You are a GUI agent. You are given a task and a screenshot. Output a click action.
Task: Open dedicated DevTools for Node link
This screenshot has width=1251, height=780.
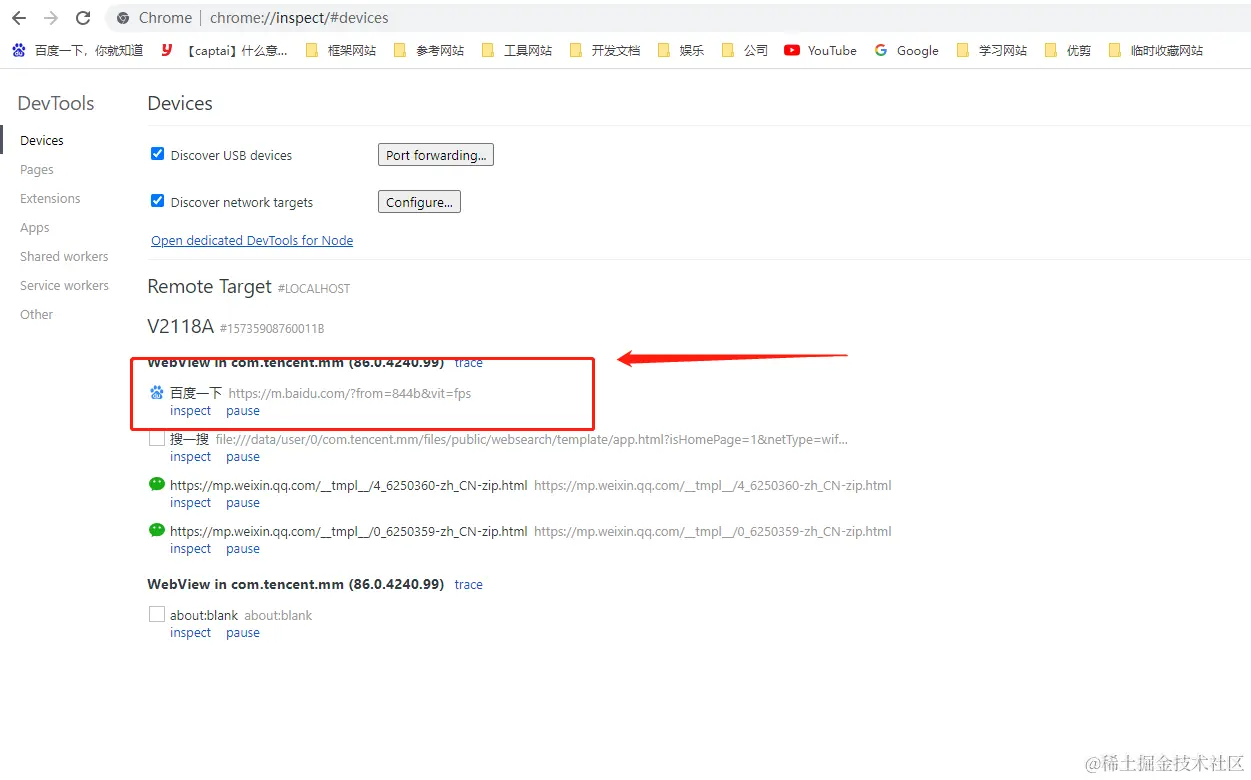click(252, 241)
